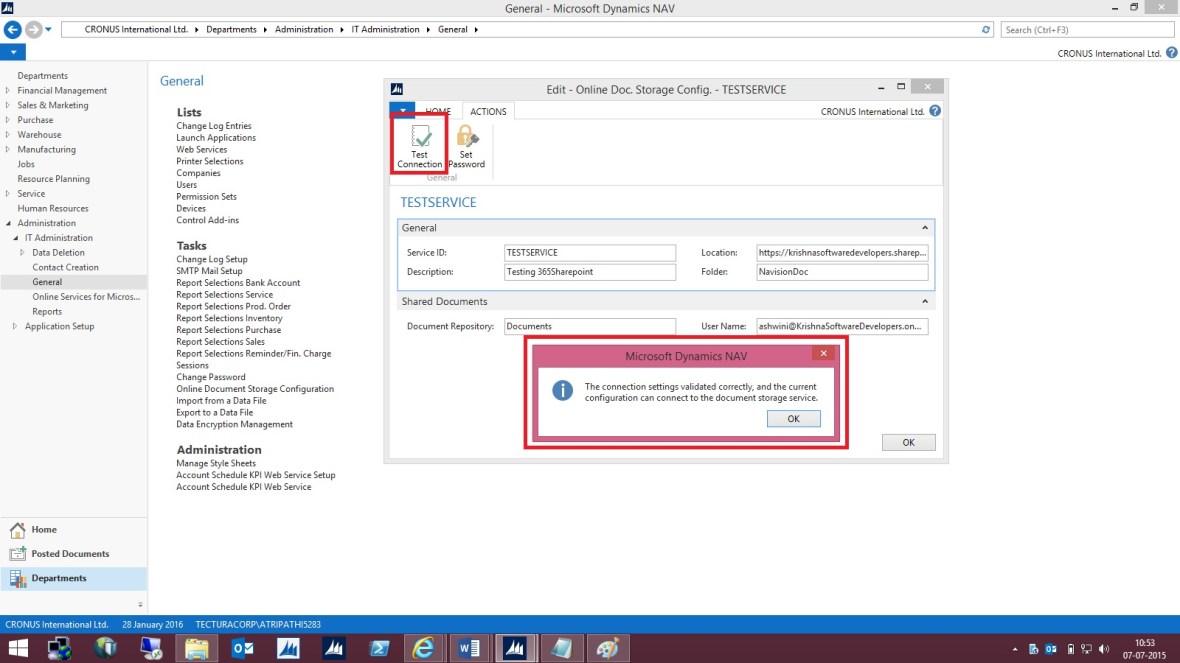The image size is (1180, 663).
Task: Select the Posted Documents navigation pane button
Action: click(x=70, y=553)
